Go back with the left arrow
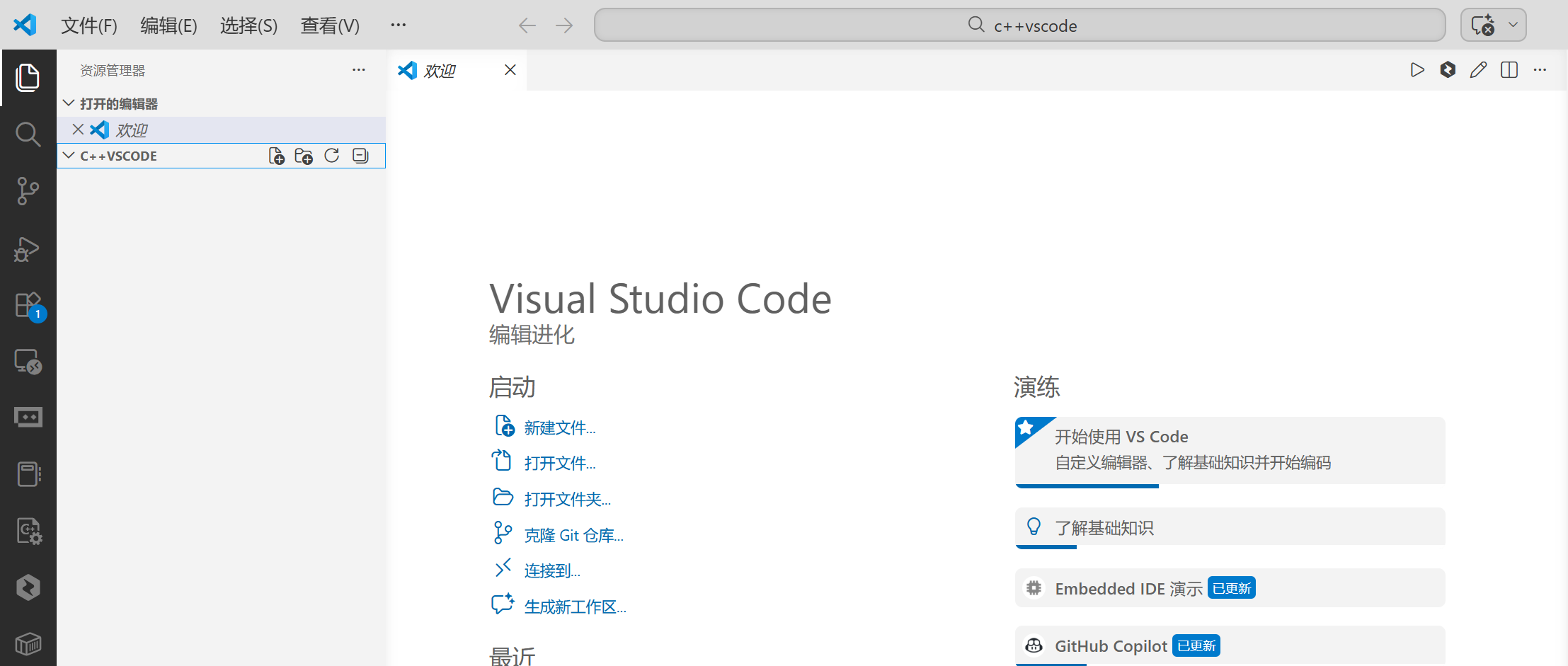This screenshot has width=1568, height=666. [x=527, y=26]
